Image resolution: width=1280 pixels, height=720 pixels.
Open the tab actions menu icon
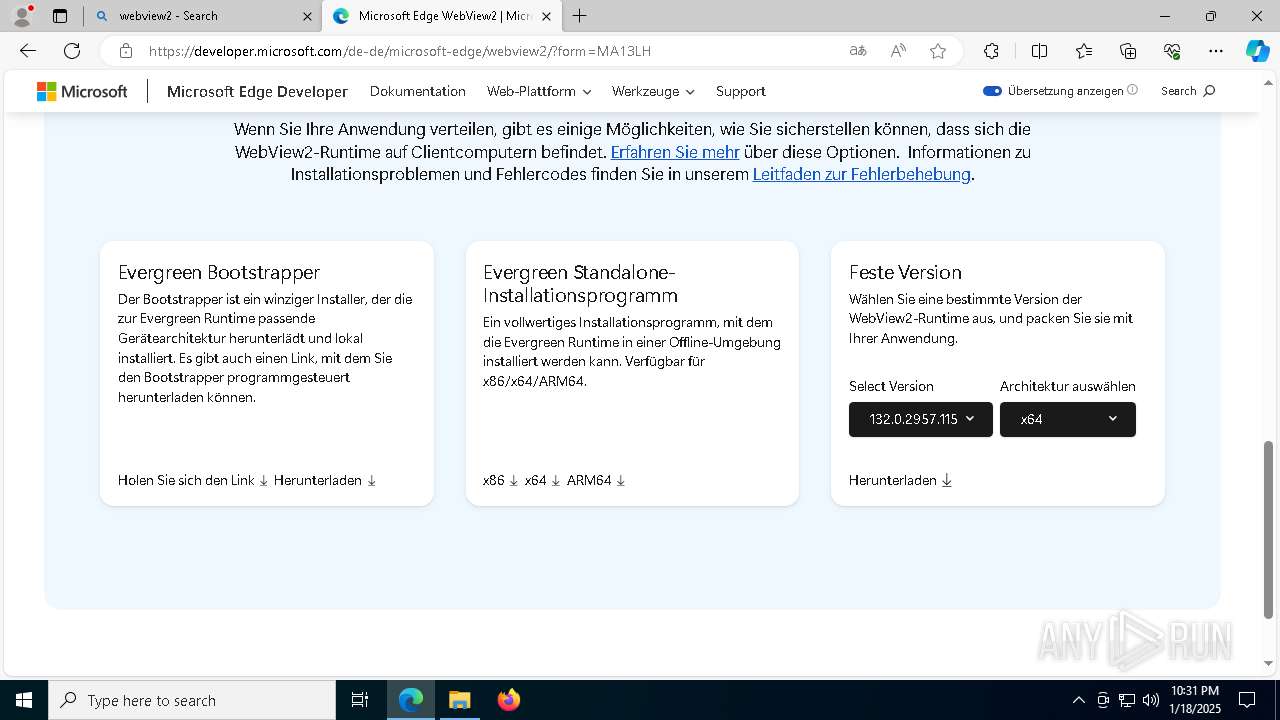click(x=60, y=16)
